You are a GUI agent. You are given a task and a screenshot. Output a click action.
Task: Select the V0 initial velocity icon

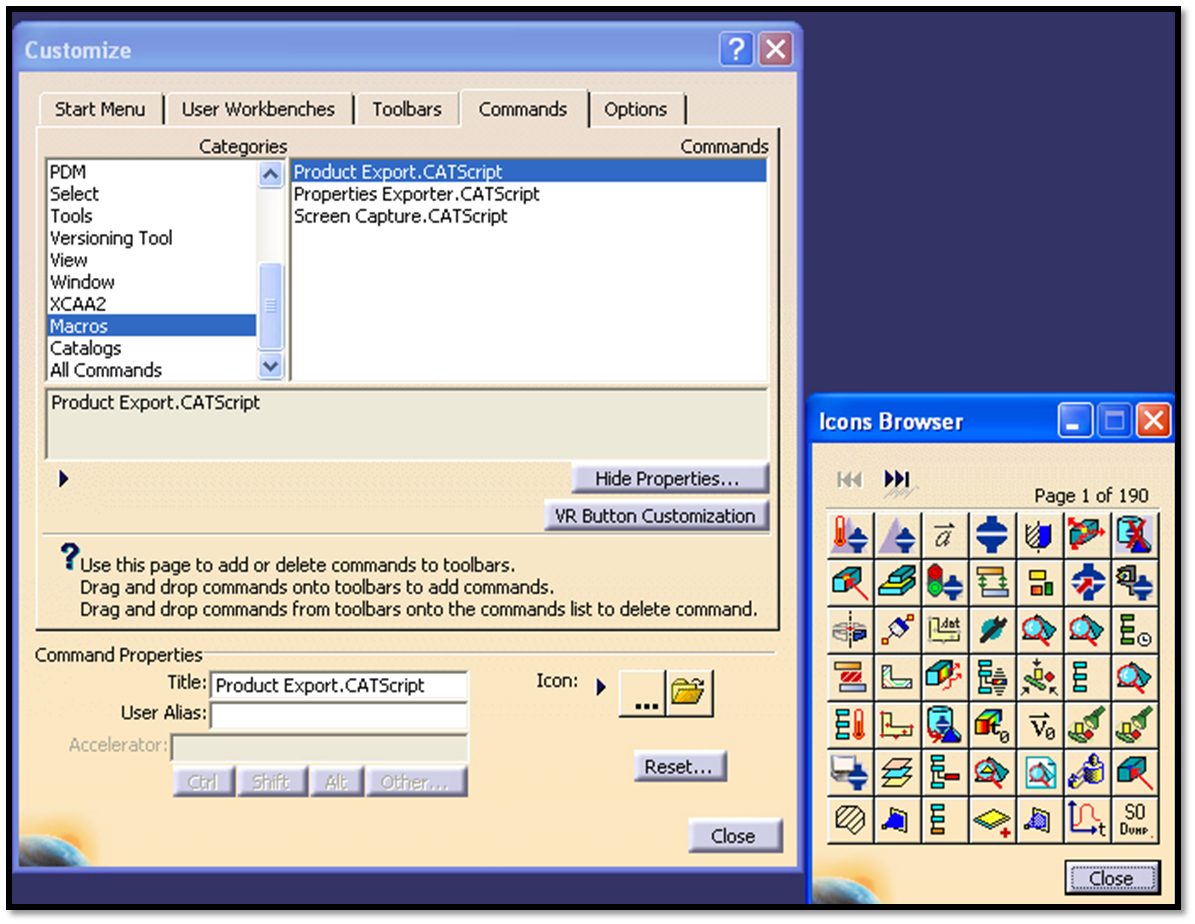(1040, 724)
